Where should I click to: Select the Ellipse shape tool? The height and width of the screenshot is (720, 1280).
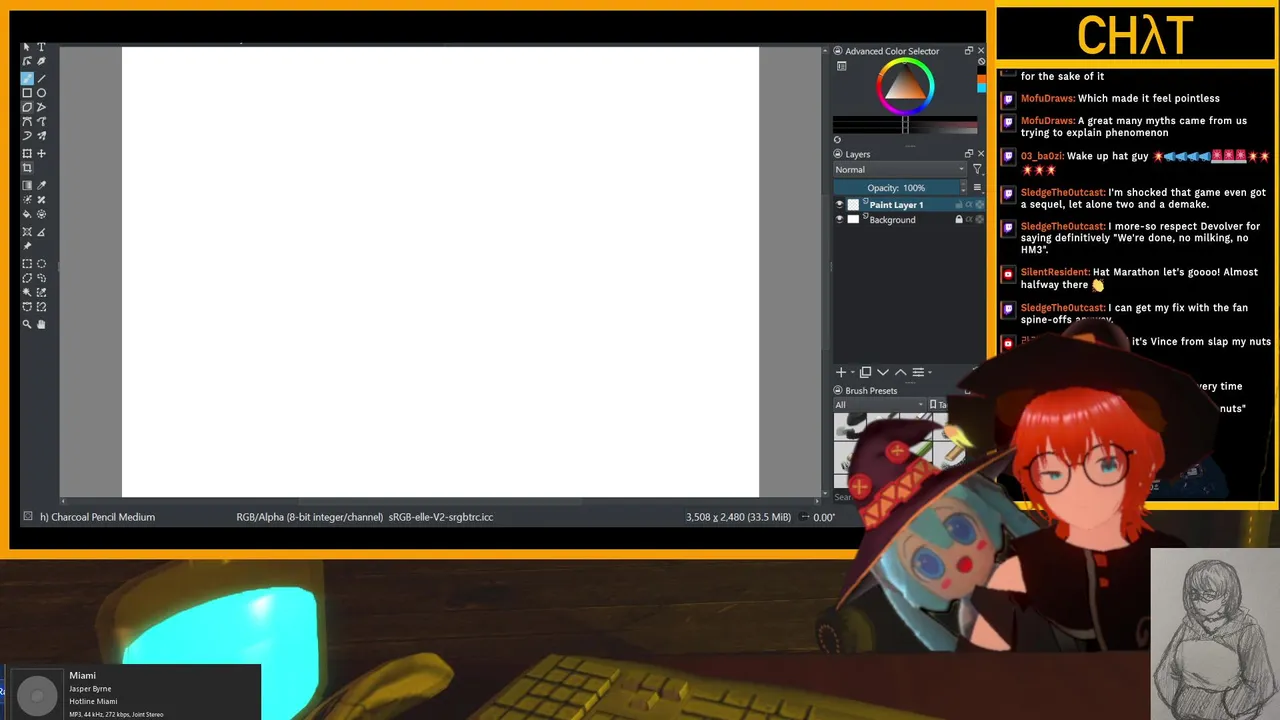41,93
